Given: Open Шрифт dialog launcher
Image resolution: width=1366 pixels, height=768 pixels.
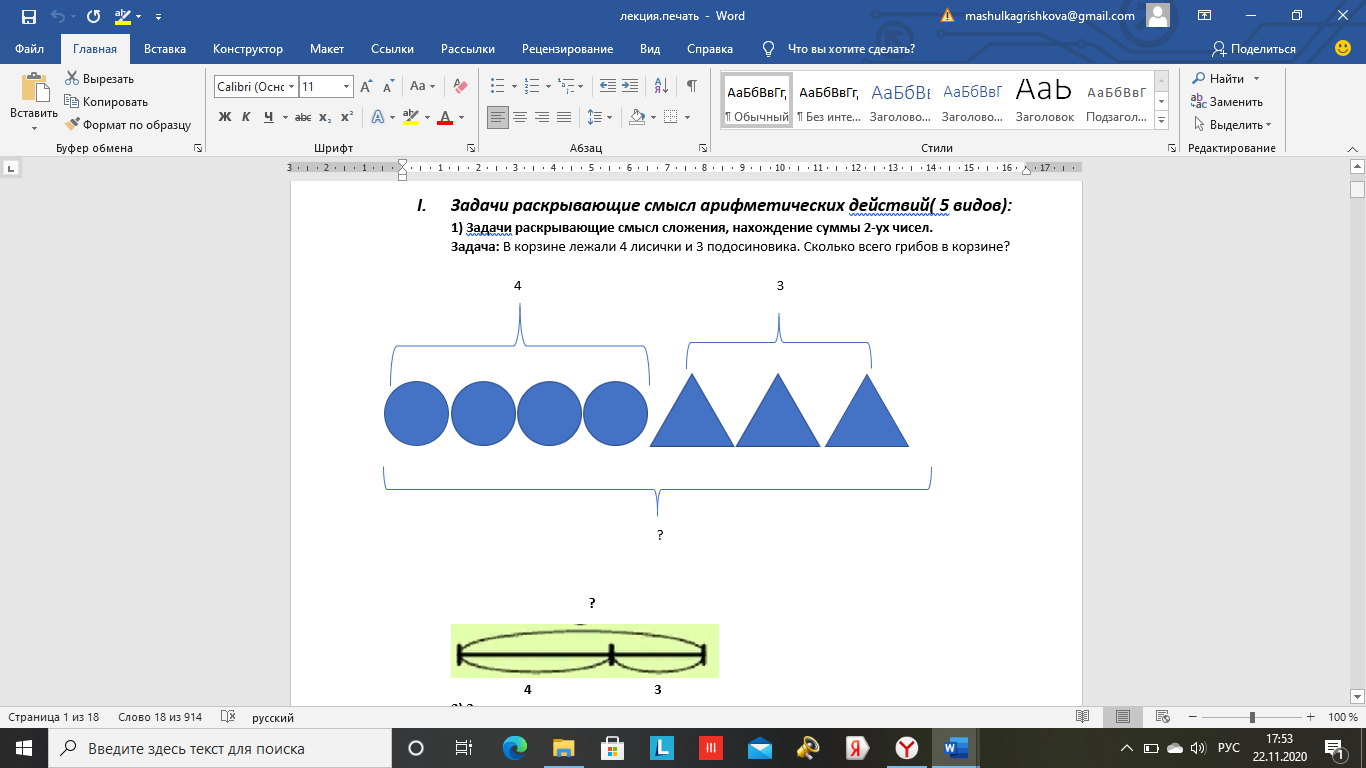Looking at the screenshot, I should click(x=471, y=148).
